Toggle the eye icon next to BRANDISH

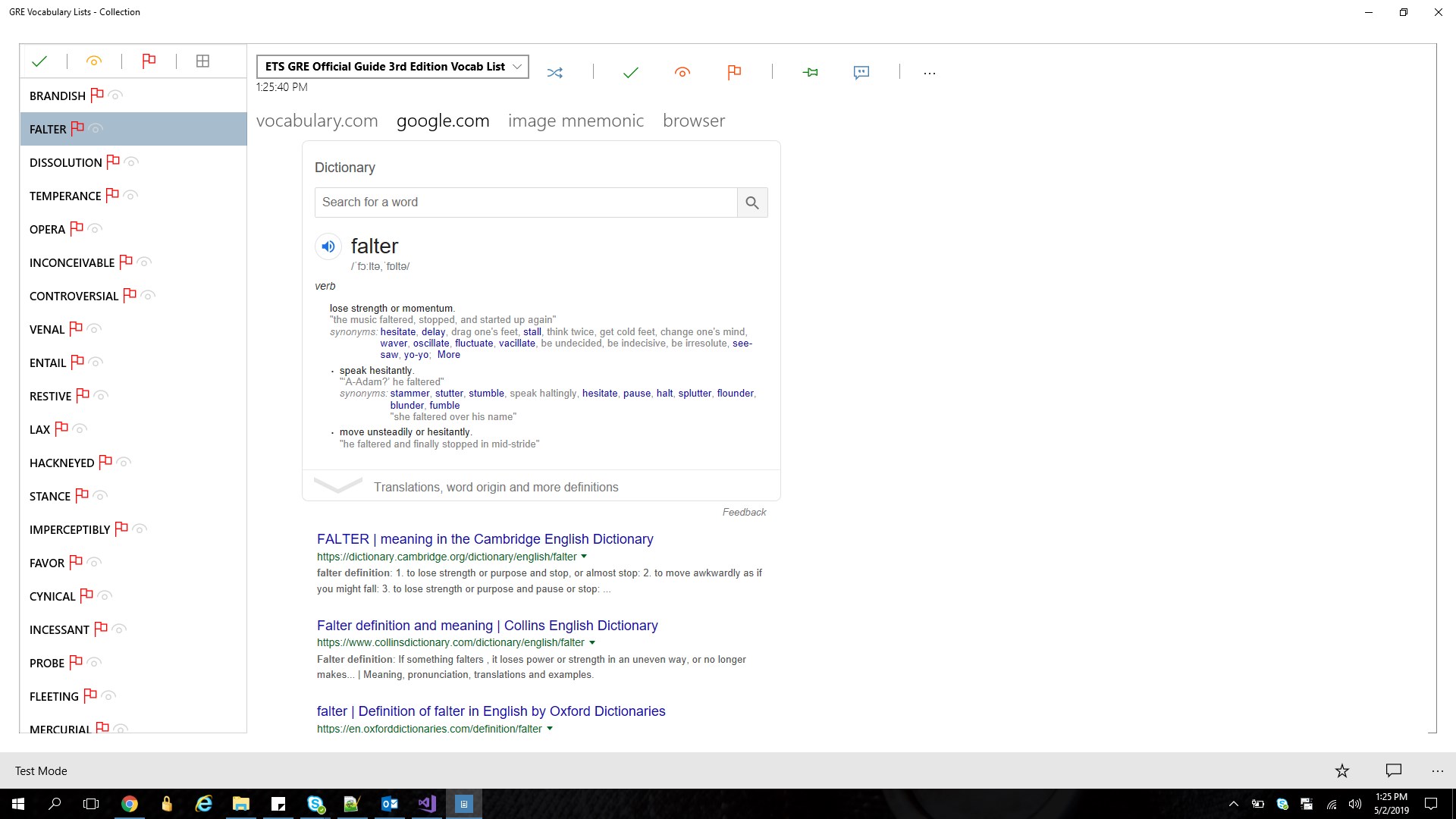pyautogui.click(x=115, y=96)
